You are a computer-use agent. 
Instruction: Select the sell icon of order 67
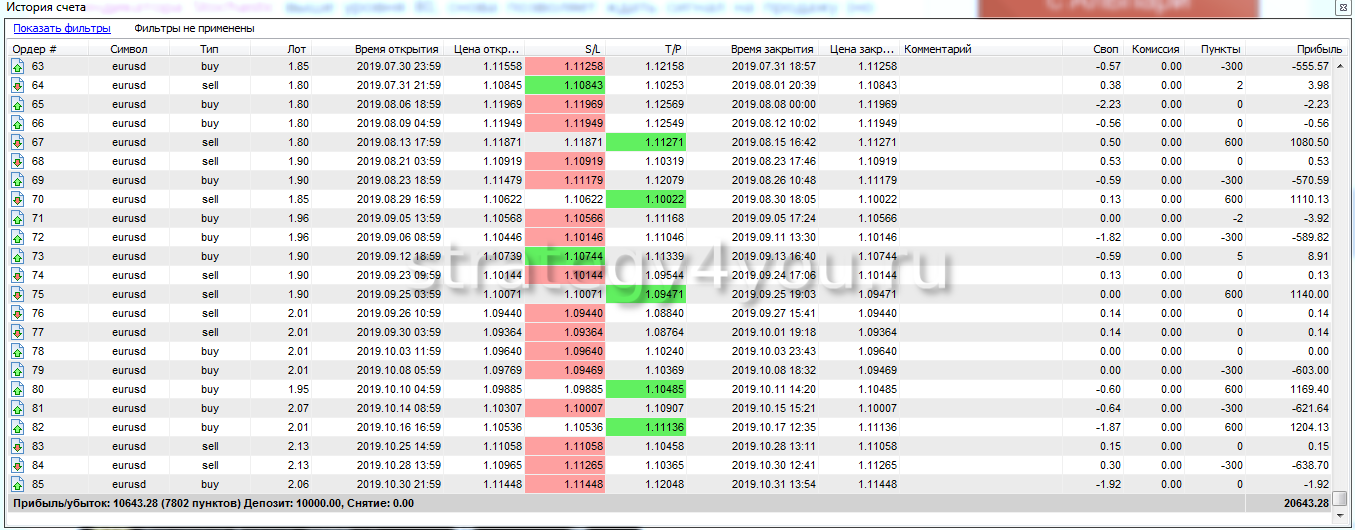tap(17, 142)
